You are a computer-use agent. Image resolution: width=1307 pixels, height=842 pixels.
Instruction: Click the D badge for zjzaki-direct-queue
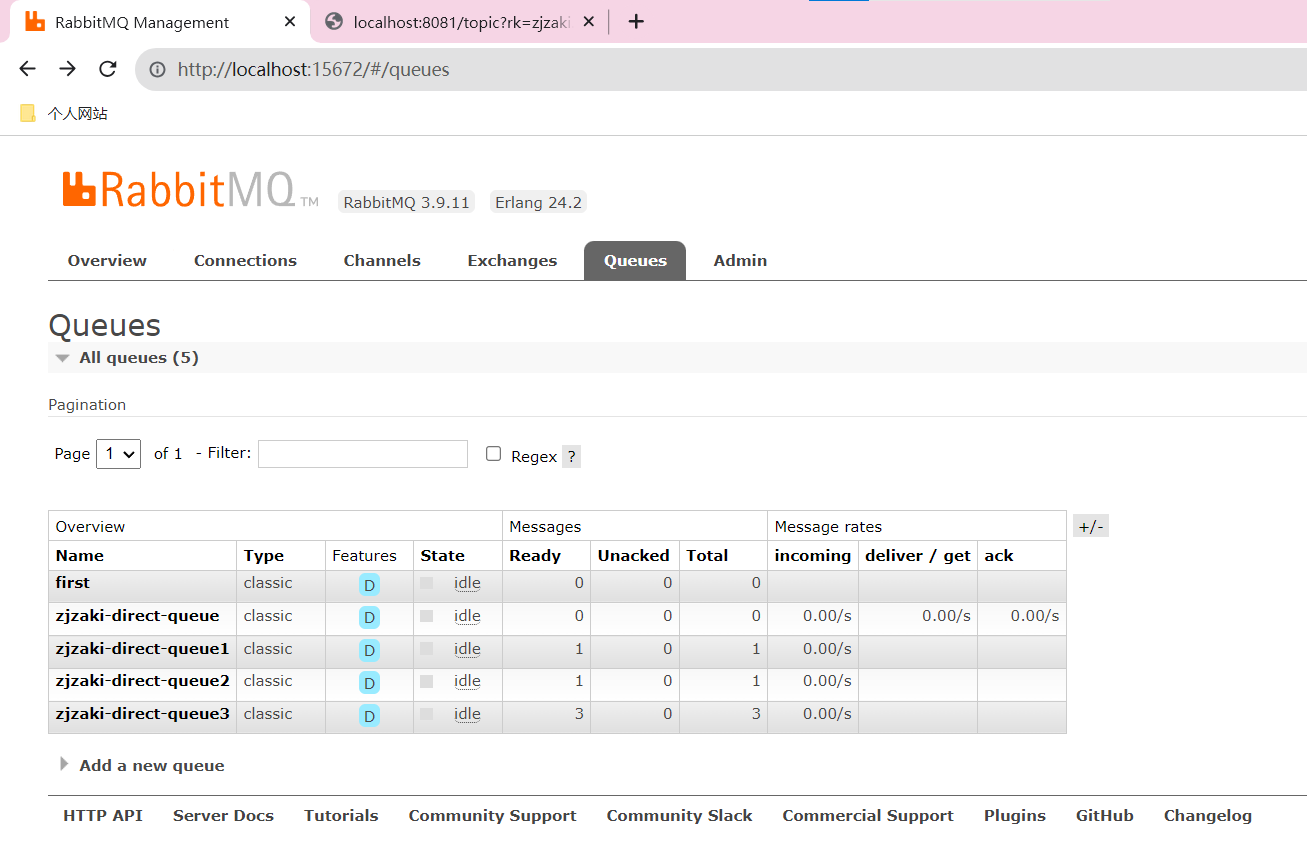tap(369, 618)
